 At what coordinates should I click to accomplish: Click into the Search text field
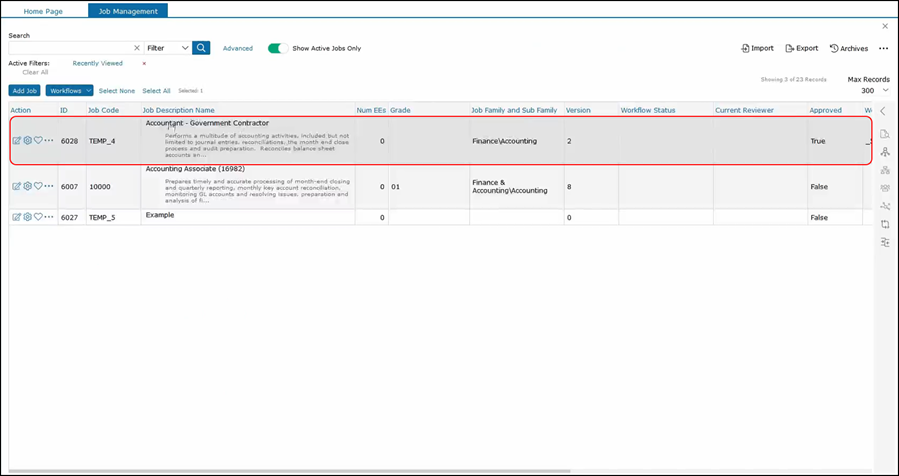(70, 48)
